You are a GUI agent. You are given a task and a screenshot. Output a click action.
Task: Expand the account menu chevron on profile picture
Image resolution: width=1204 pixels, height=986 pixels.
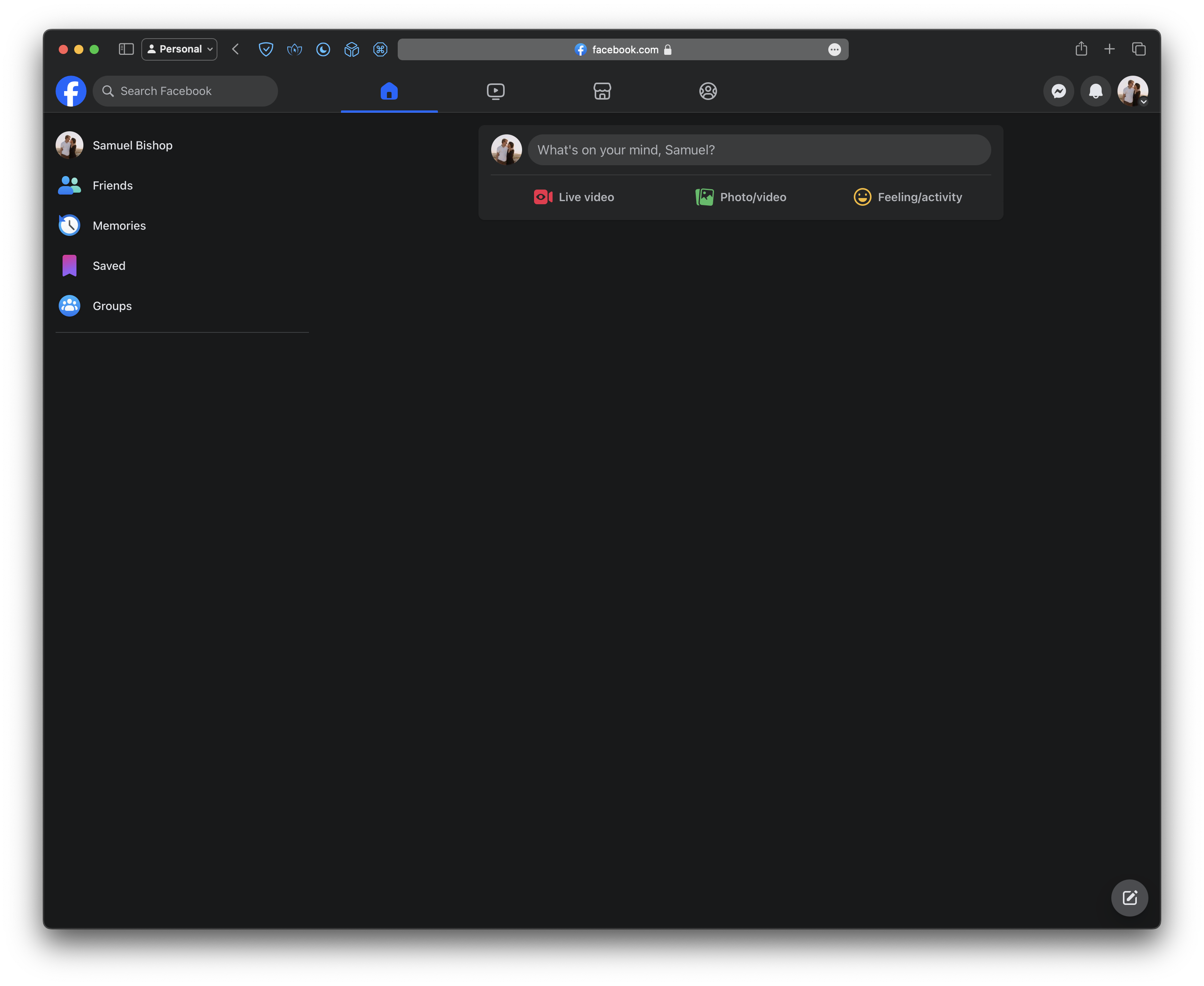[x=1144, y=101]
